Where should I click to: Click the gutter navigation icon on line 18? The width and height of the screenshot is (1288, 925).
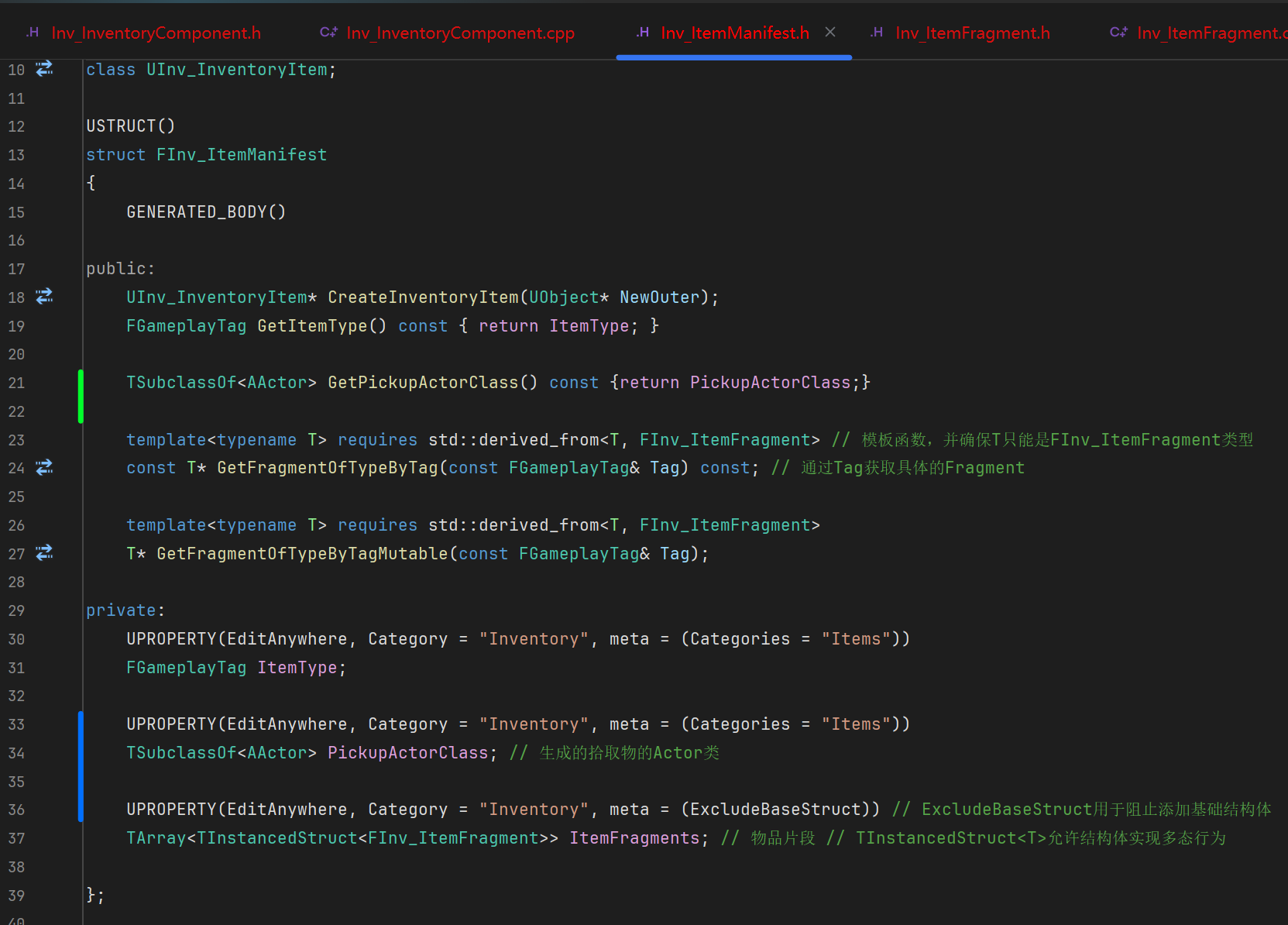[45, 296]
